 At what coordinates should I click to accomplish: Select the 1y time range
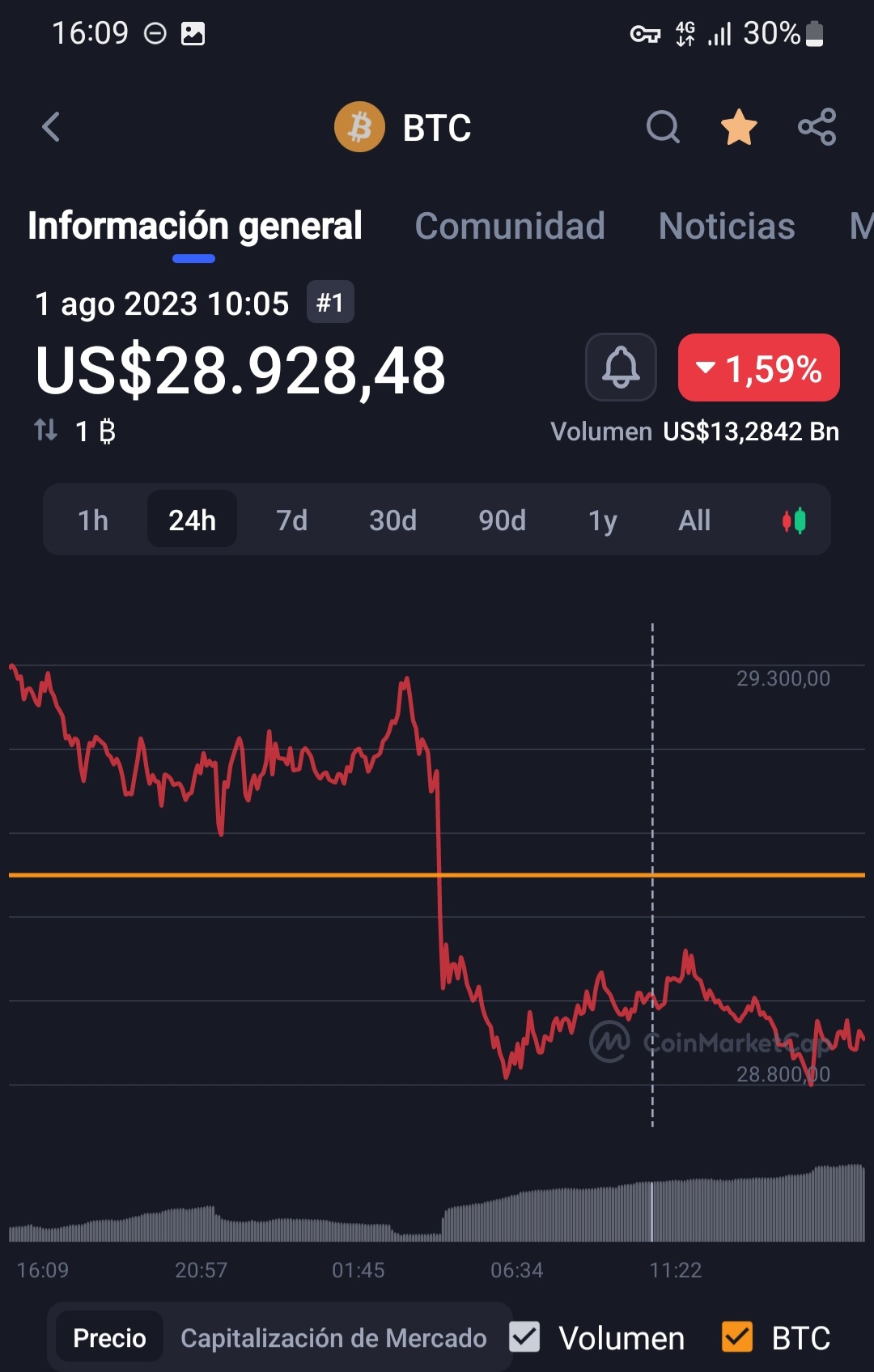point(602,520)
